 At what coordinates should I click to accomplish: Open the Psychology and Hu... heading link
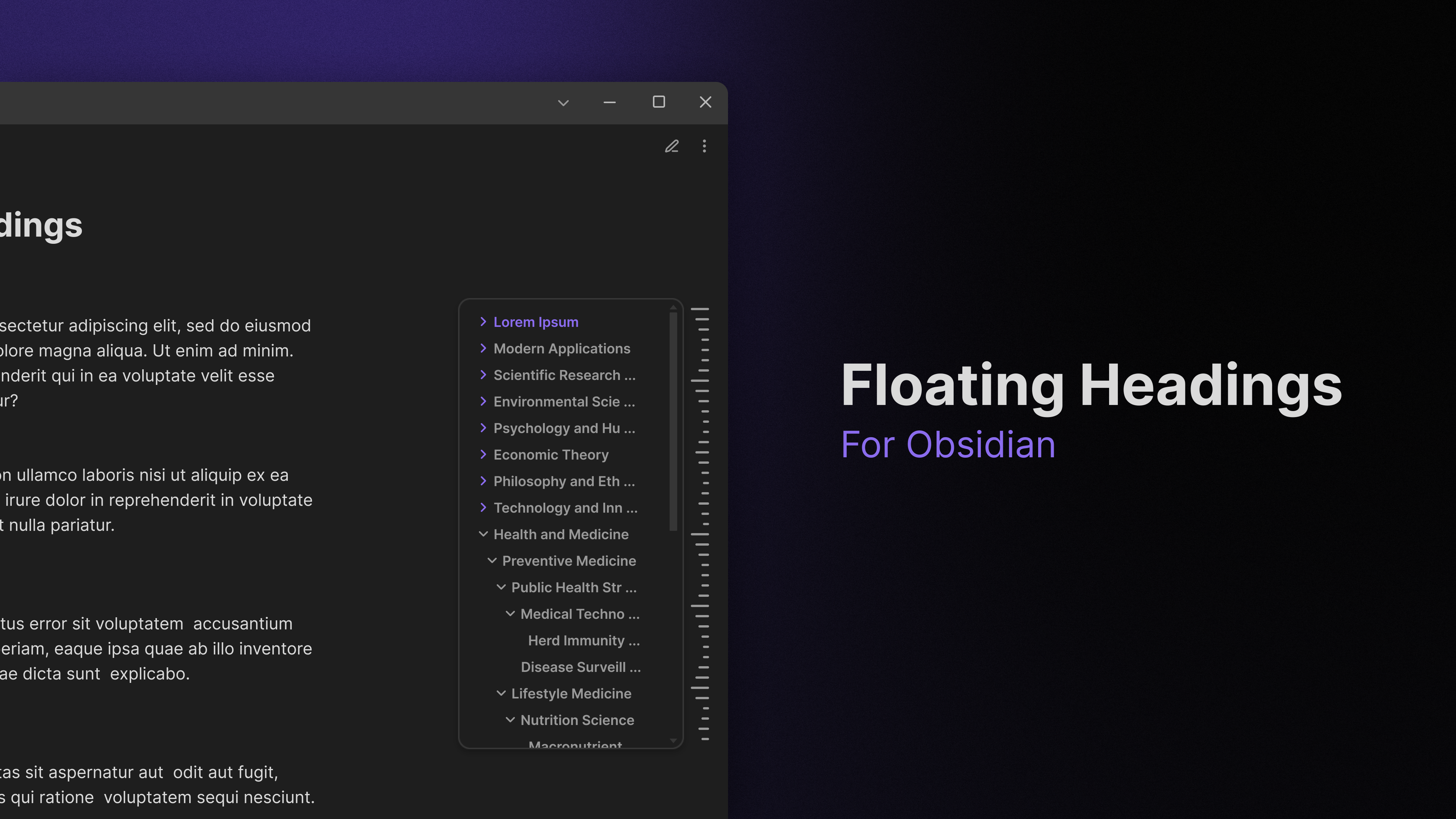564,428
